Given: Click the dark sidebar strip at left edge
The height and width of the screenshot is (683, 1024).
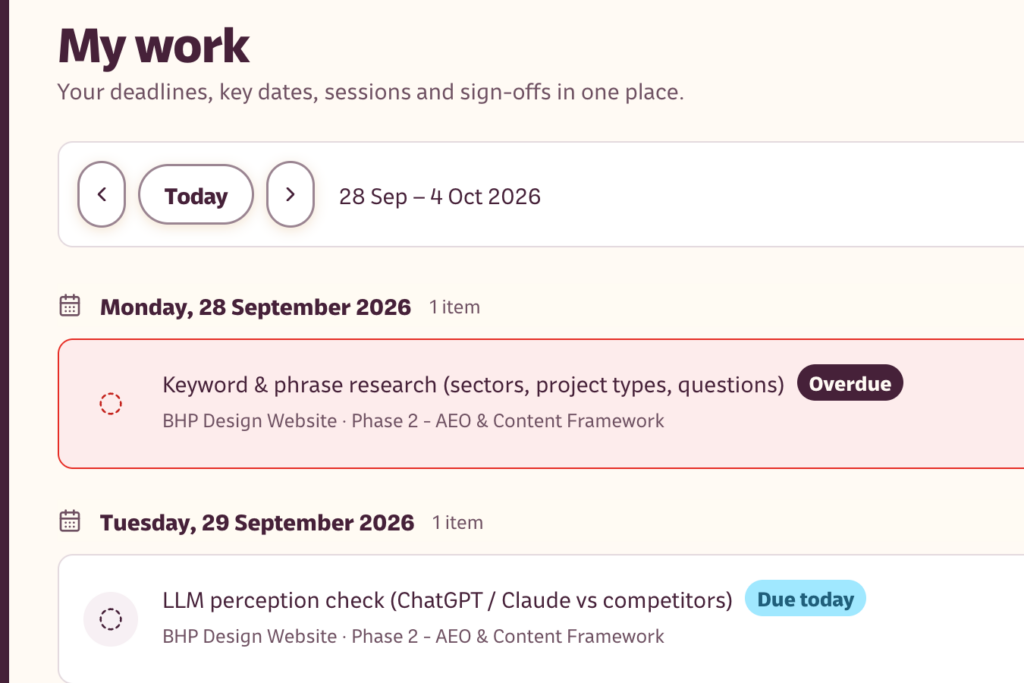Looking at the screenshot, I should coord(5,342).
